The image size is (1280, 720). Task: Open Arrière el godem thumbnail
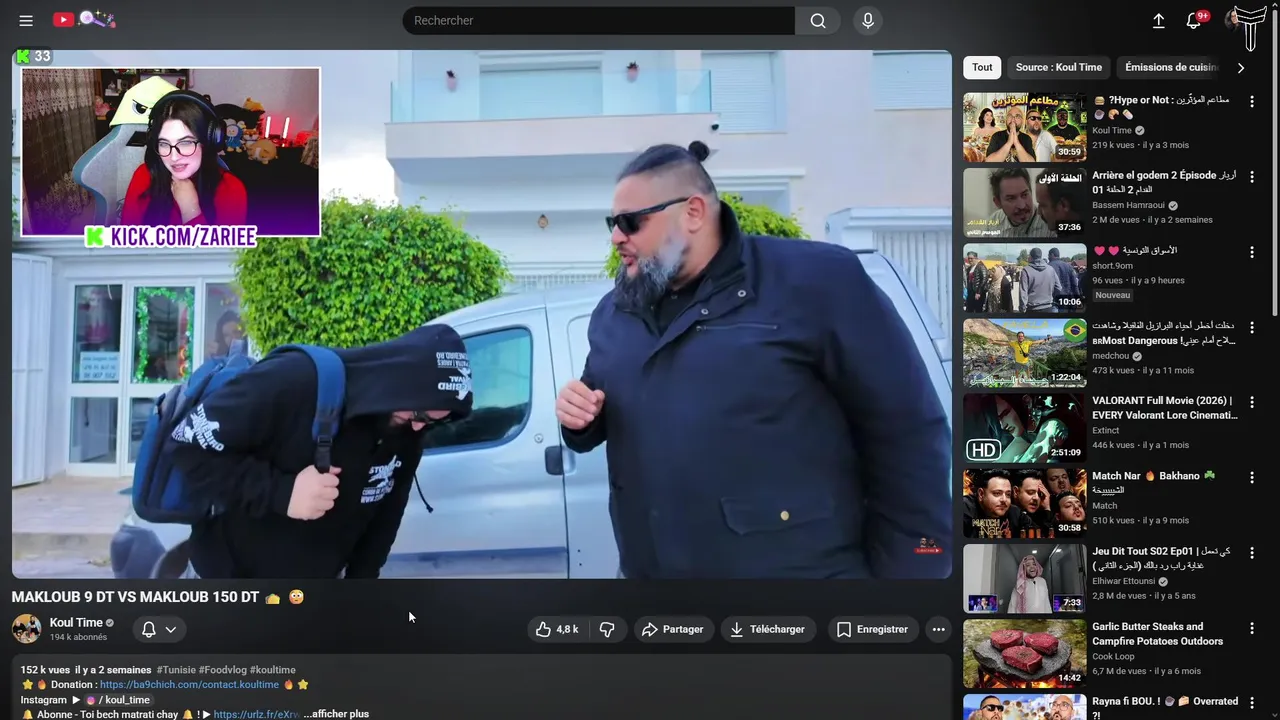1024,202
